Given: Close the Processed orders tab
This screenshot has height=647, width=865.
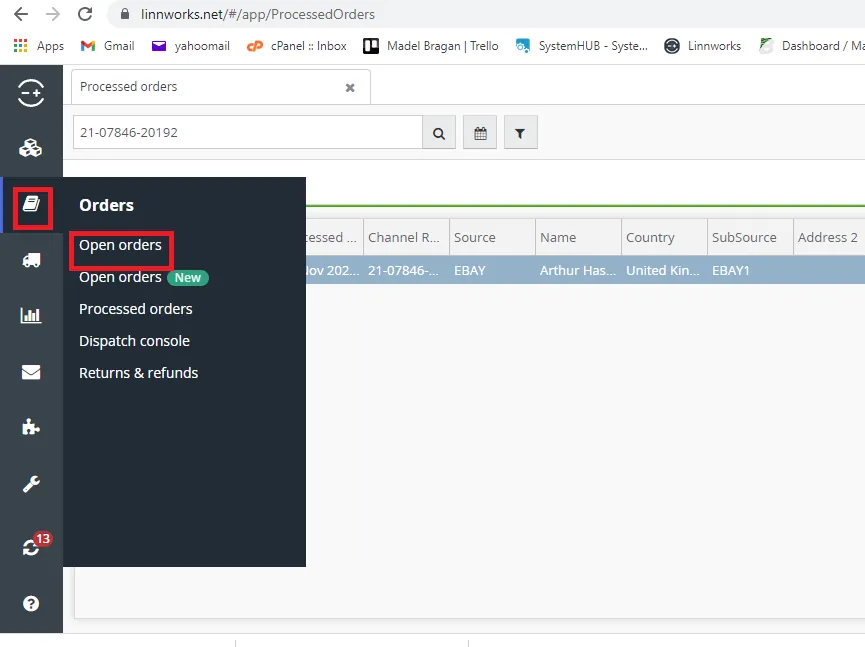Looking at the screenshot, I should [350, 88].
